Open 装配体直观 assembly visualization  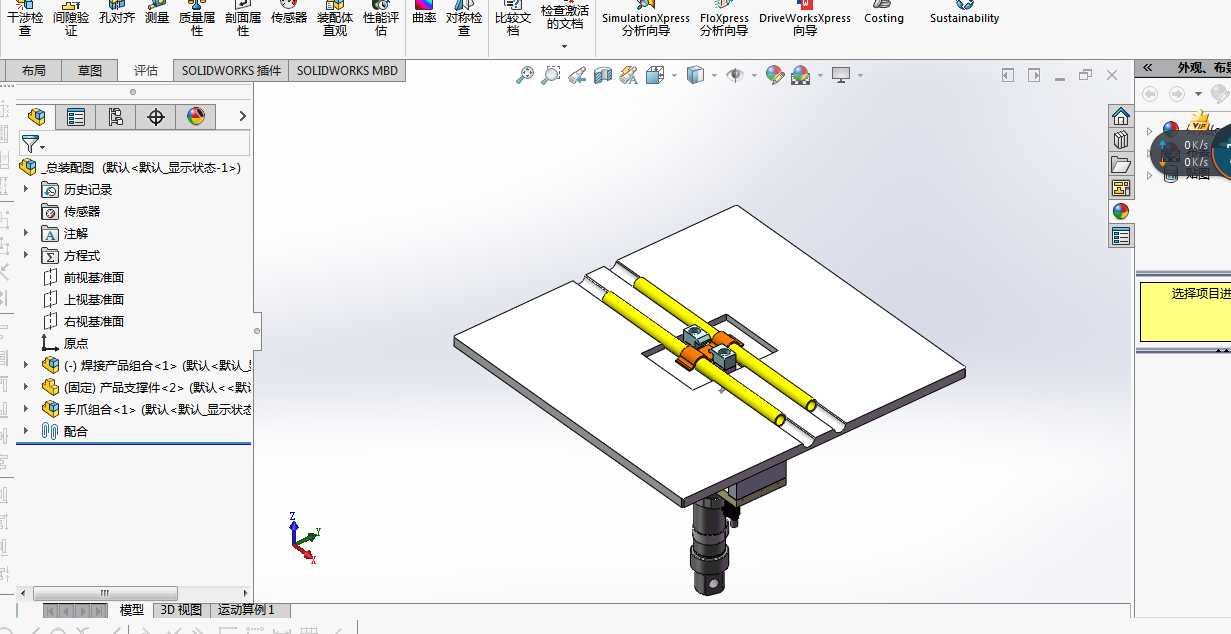click(x=335, y=17)
